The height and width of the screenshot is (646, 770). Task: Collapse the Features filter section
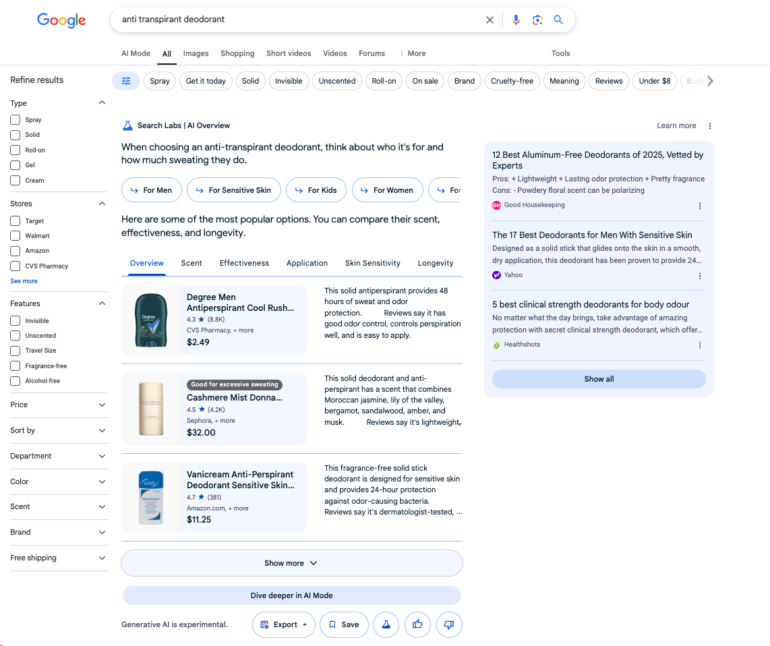(102, 303)
